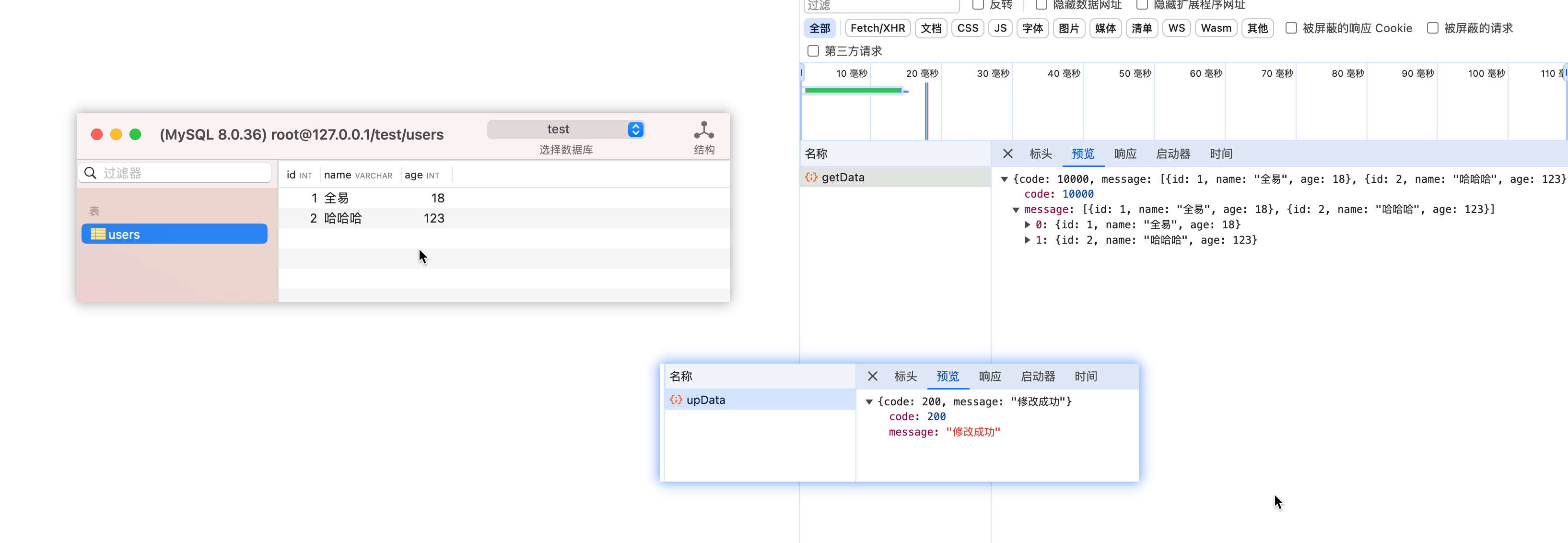Click the users table icon in sidebar

pyautogui.click(x=98, y=234)
